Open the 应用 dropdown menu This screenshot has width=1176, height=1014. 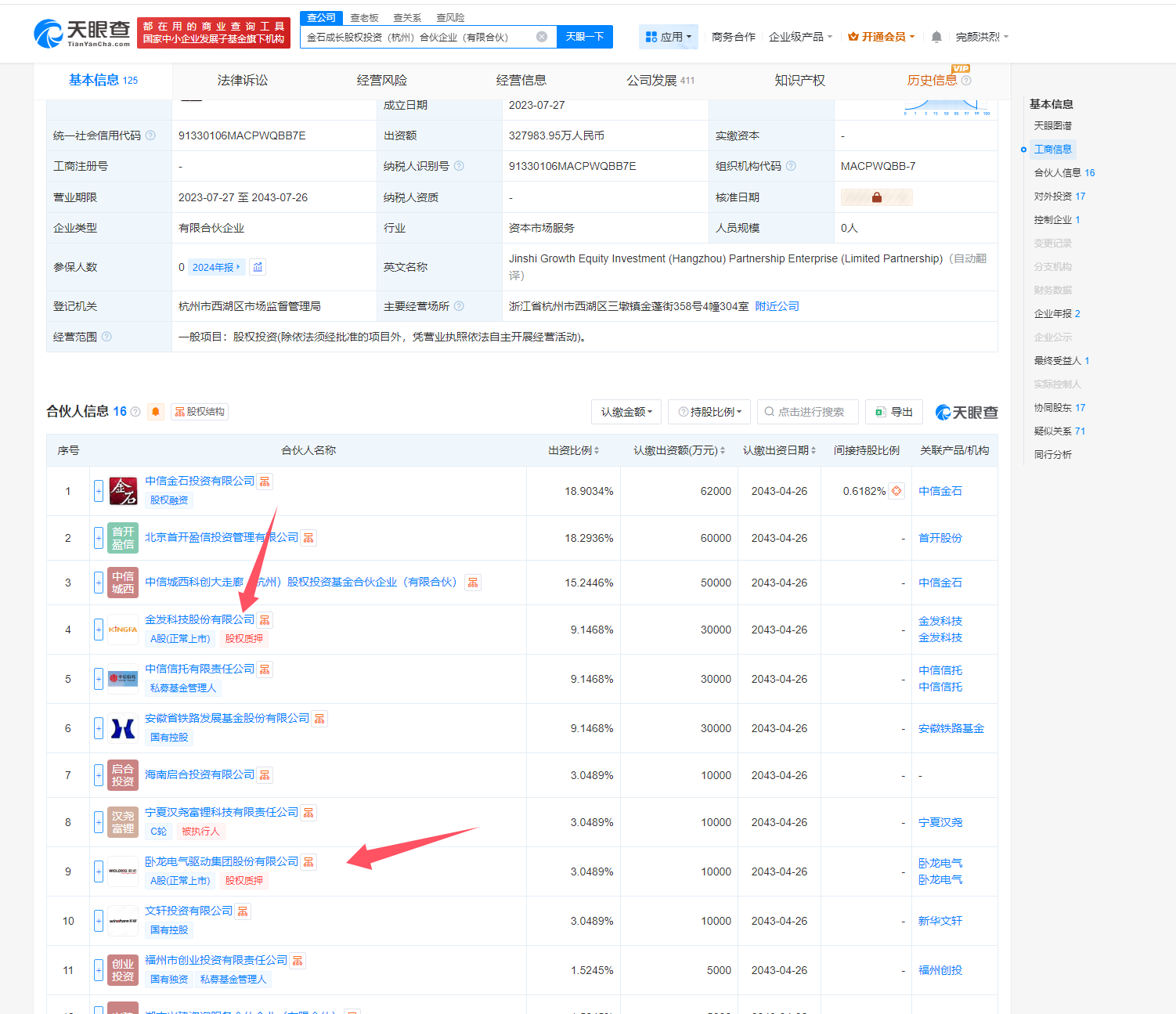pos(669,37)
